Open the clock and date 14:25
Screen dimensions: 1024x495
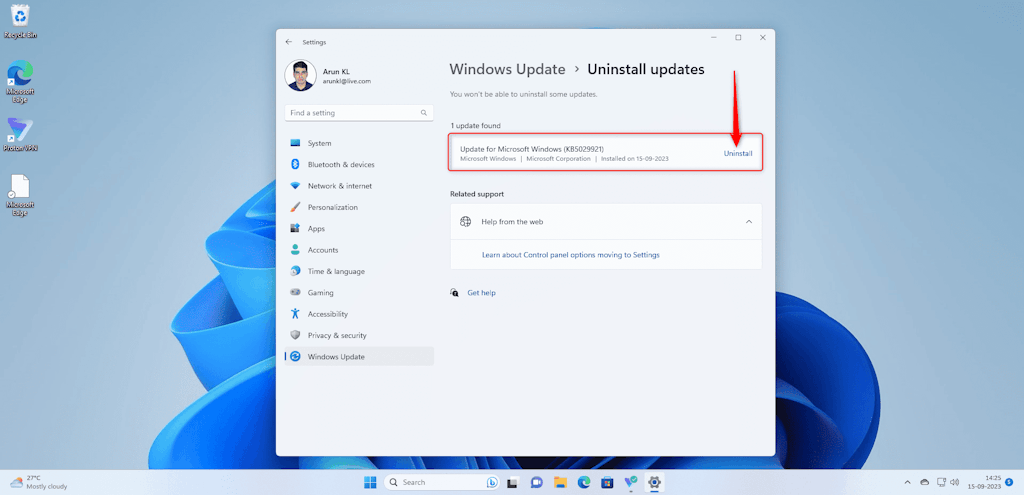(x=984, y=483)
